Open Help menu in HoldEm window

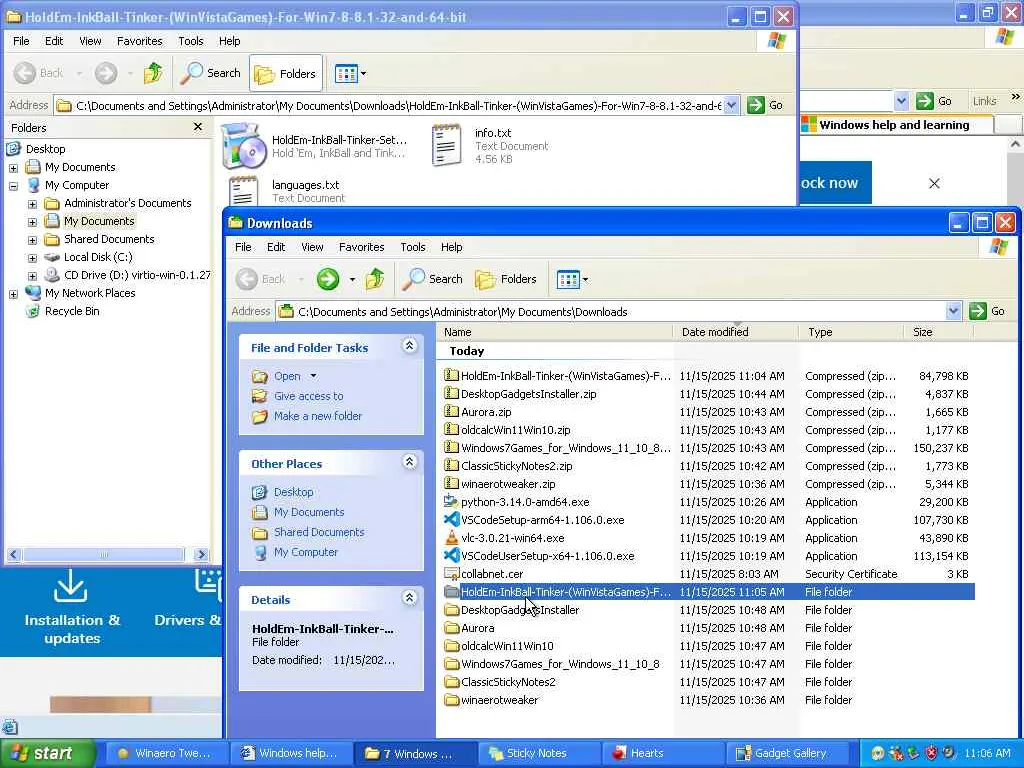229,41
